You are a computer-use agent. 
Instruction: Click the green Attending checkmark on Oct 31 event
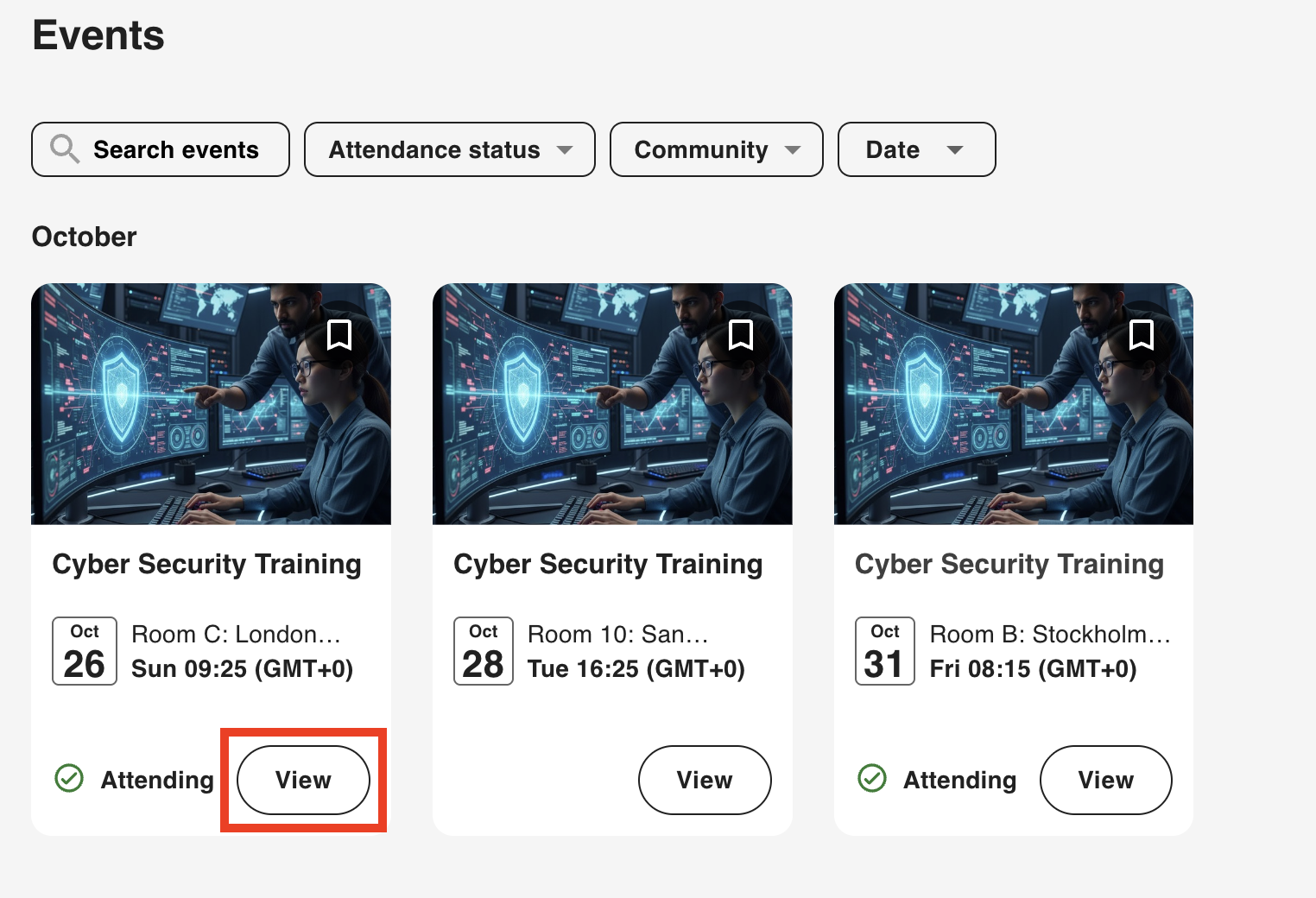[872, 779]
